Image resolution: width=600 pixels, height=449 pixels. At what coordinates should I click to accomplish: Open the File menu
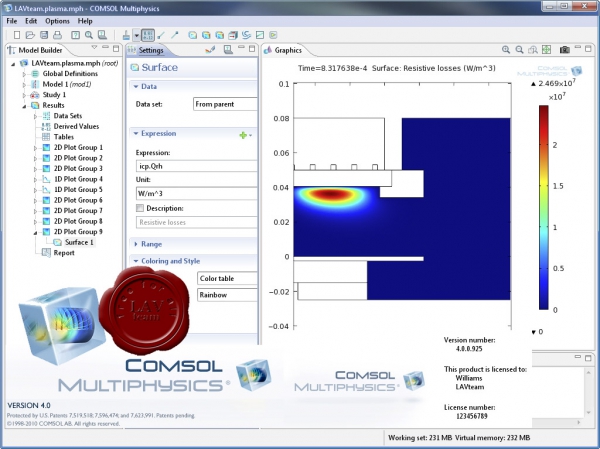pyautogui.click(x=12, y=21)
